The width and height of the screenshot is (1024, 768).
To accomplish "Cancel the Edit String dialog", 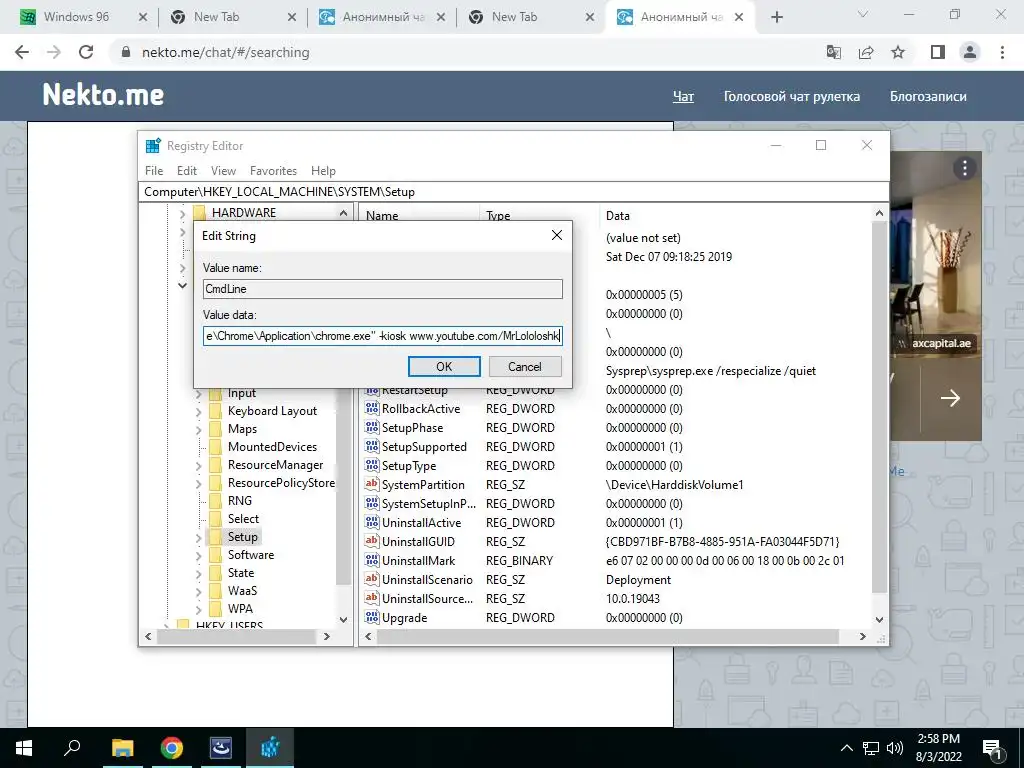I will pyautogui.click(x=525, y=366).
